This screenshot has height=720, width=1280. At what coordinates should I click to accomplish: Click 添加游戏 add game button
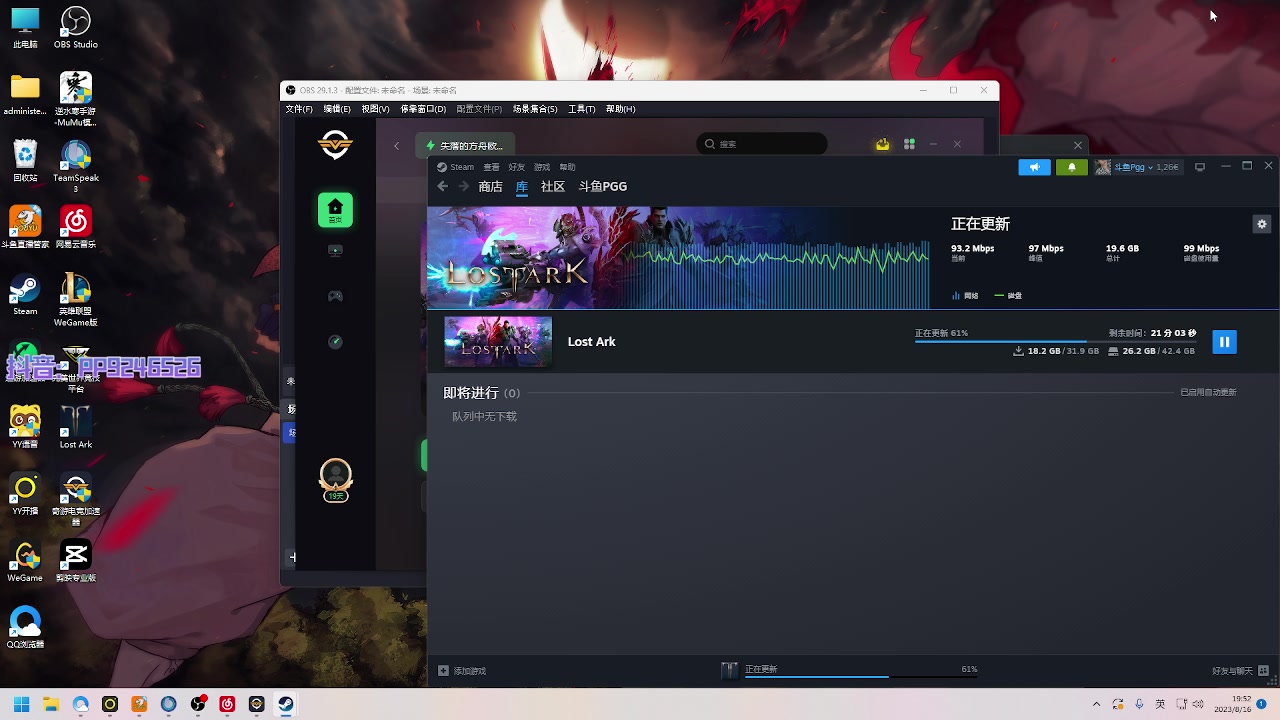click(x=462, y=671)
